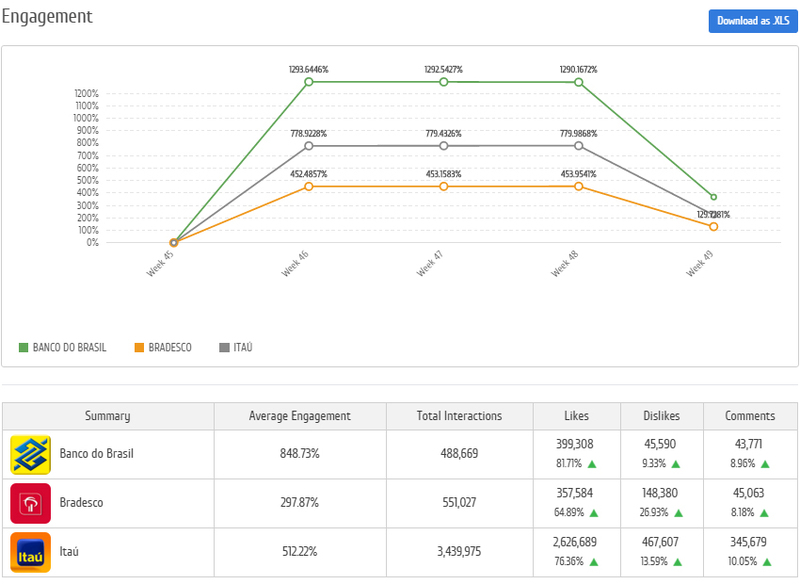Click the green up arrow in Banco do Brasil likes
Viewport: 800px width, 584px height.
tap(592, 464)
